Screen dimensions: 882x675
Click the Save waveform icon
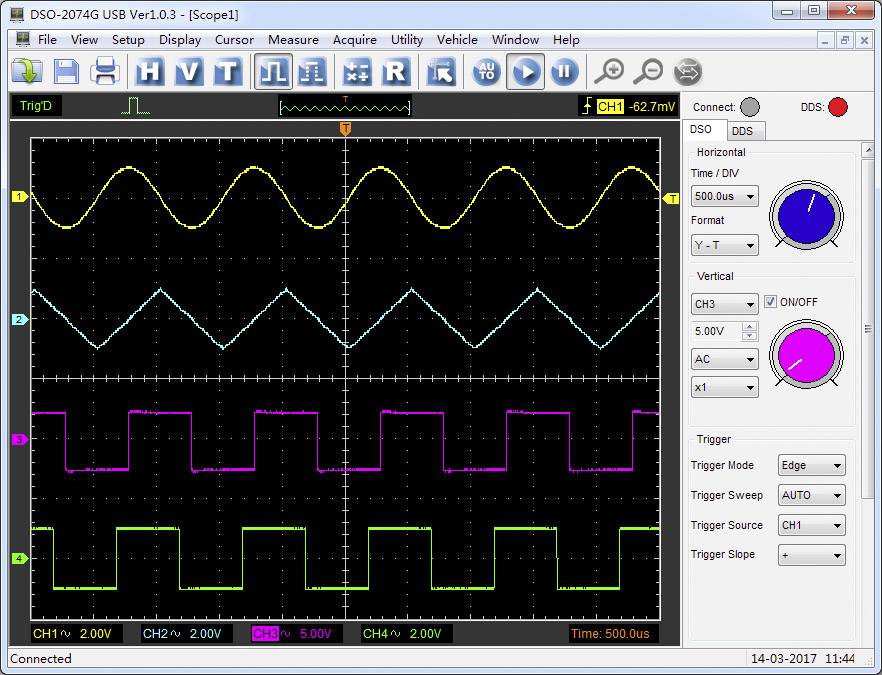64,71
